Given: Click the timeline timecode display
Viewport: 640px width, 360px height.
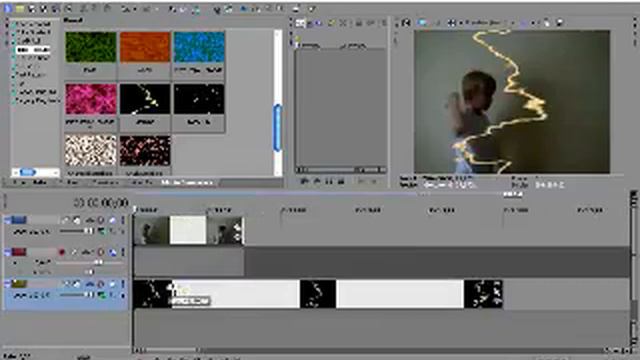Looking at the screenshot, I should tap(101, 202).
